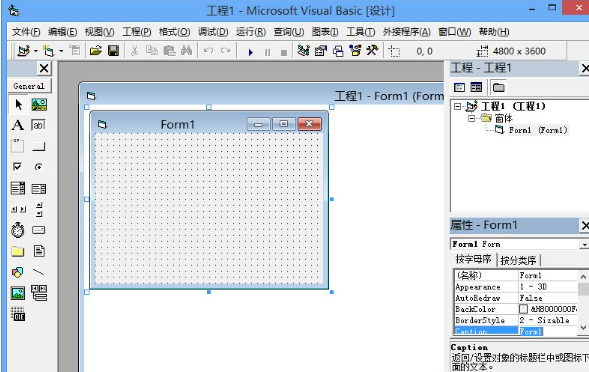Pick the OLE container tool

18,314
